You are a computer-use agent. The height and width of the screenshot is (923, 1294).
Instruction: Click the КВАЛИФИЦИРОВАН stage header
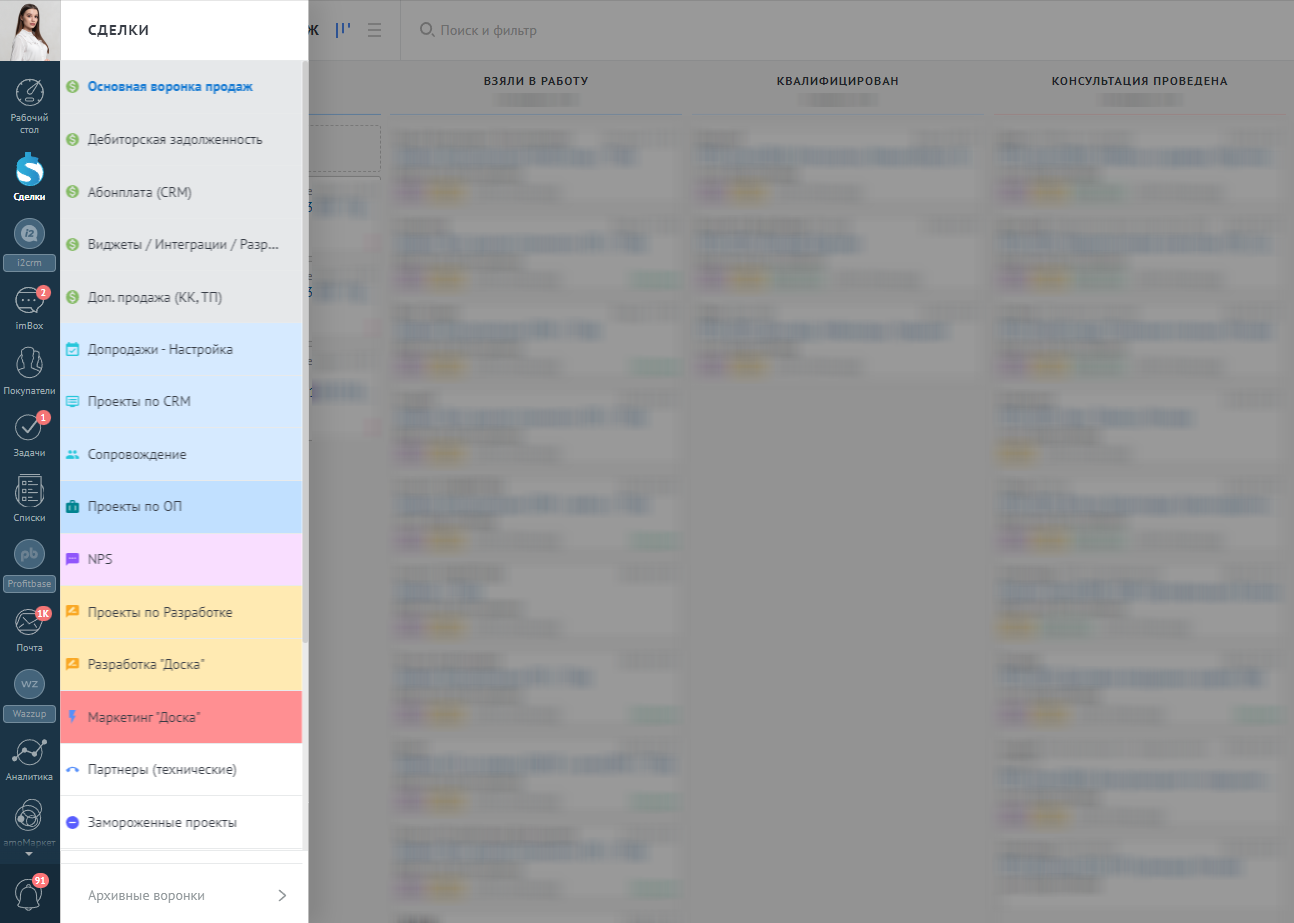pyautogui.click(x=837, y=81)
